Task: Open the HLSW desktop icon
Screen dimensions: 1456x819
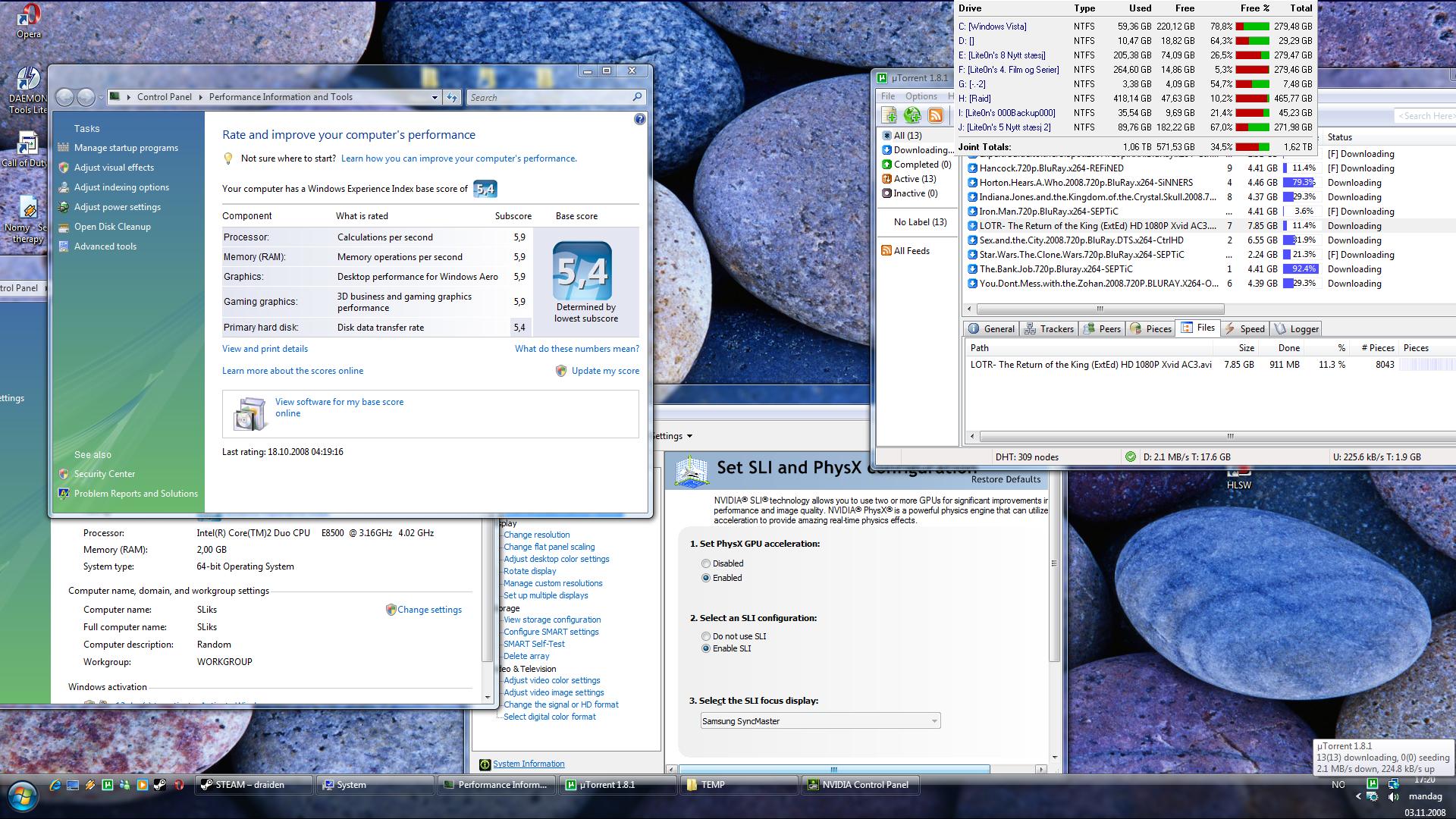Action: (1238, 480)
